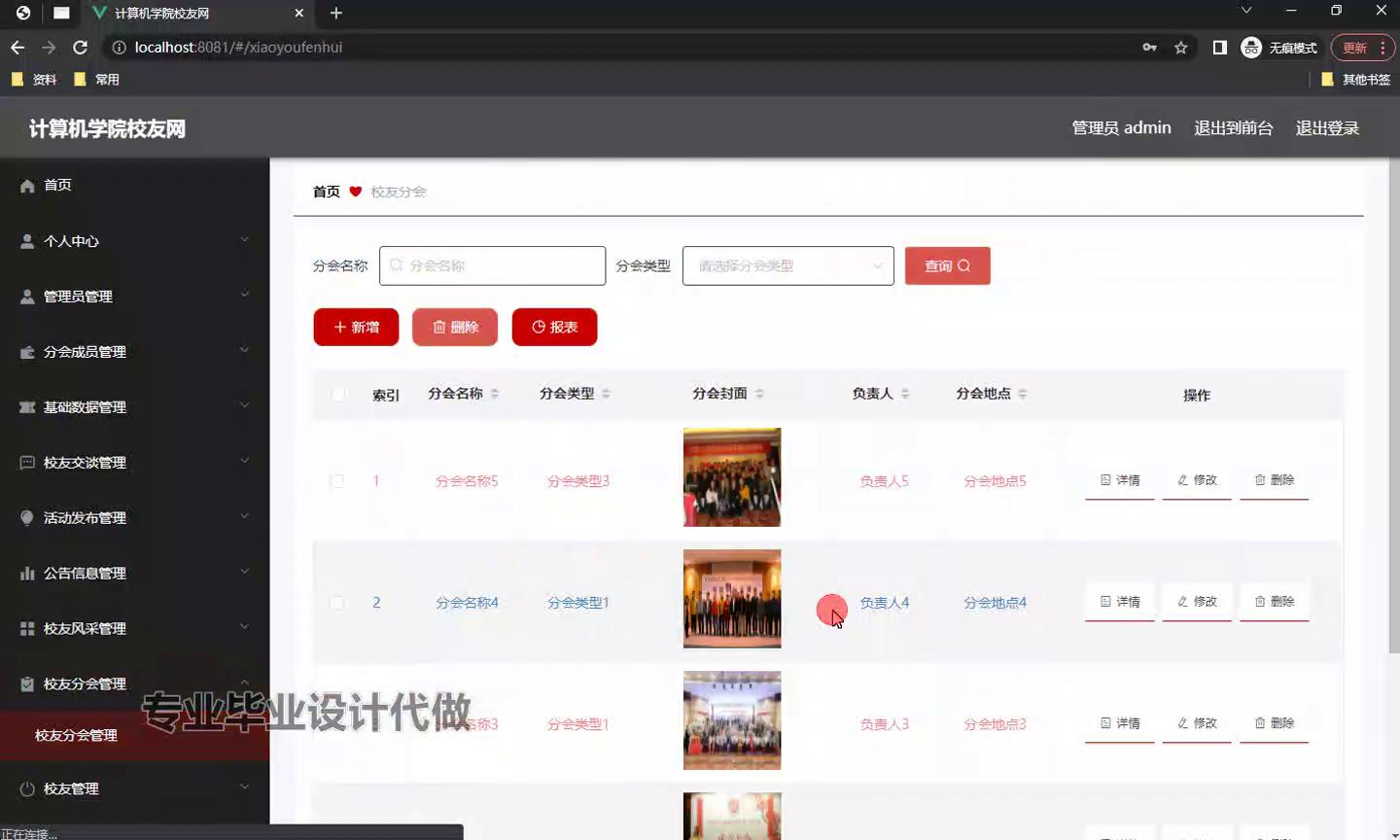Reload the page with refresh icon
1400x840 pixels.
pos(81,48)
